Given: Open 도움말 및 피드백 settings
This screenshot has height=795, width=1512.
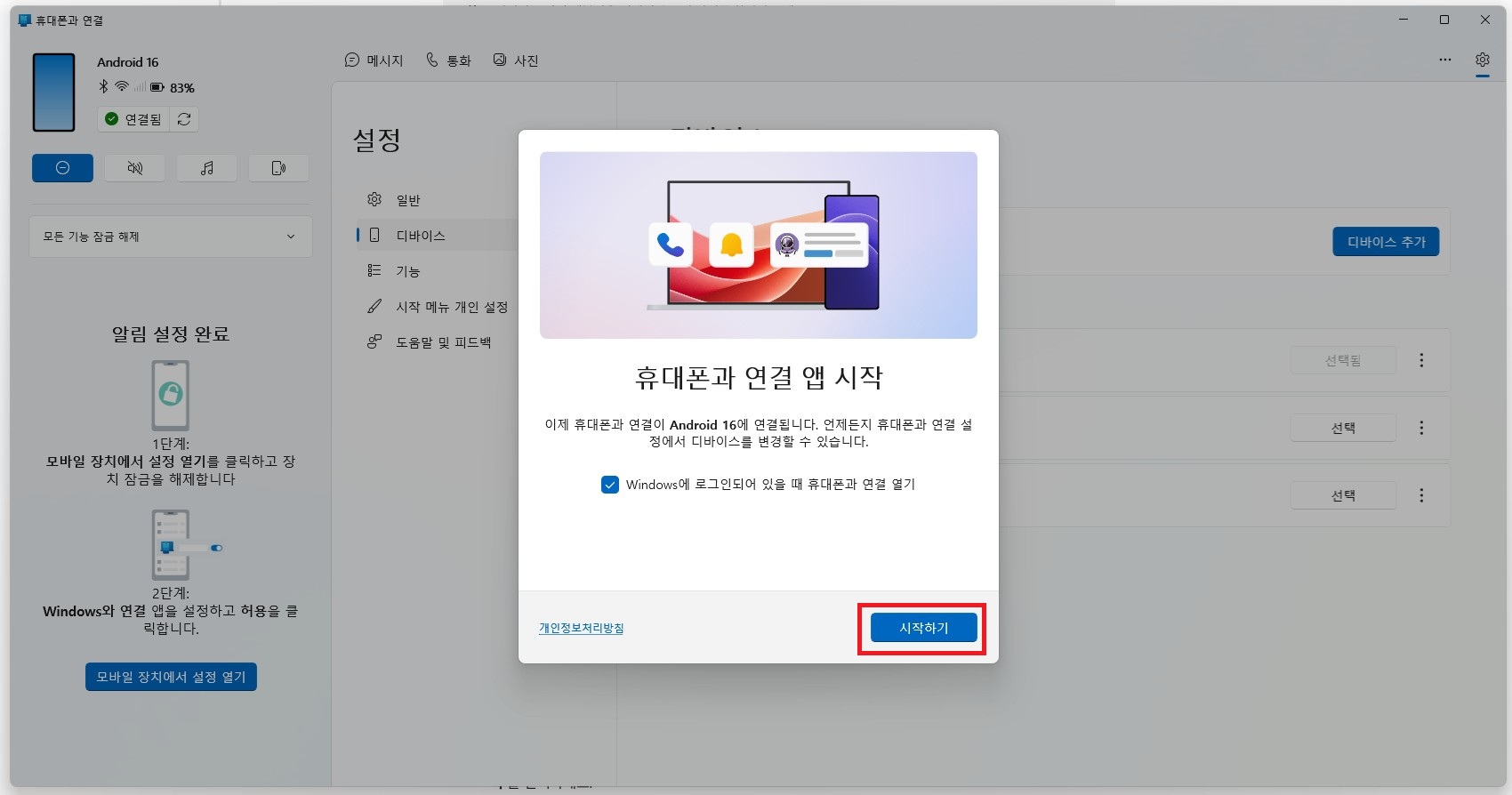Looking at the screenshot, I should (436, 342).
